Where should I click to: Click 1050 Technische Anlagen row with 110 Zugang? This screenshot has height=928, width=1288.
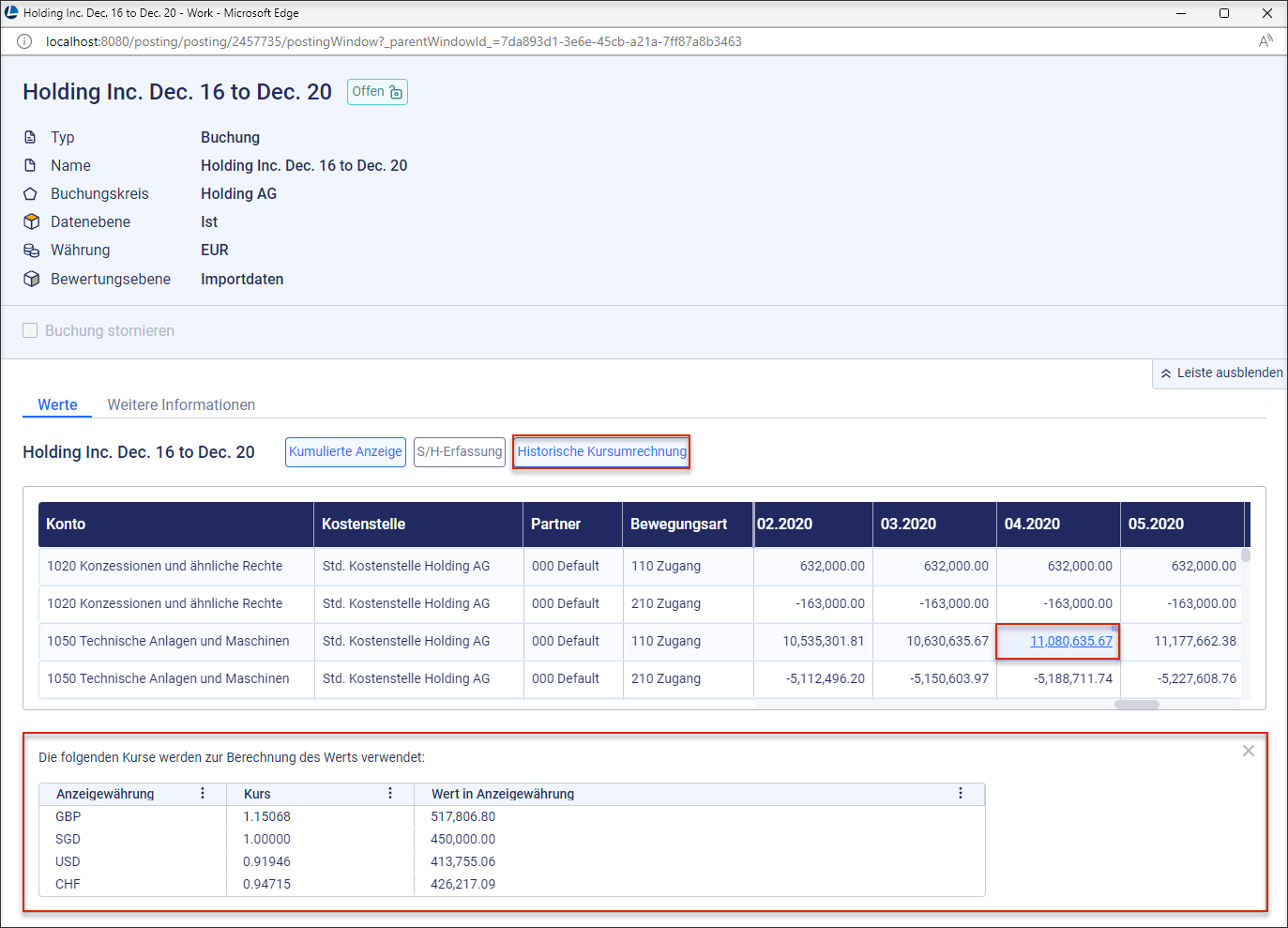[640, 641]
